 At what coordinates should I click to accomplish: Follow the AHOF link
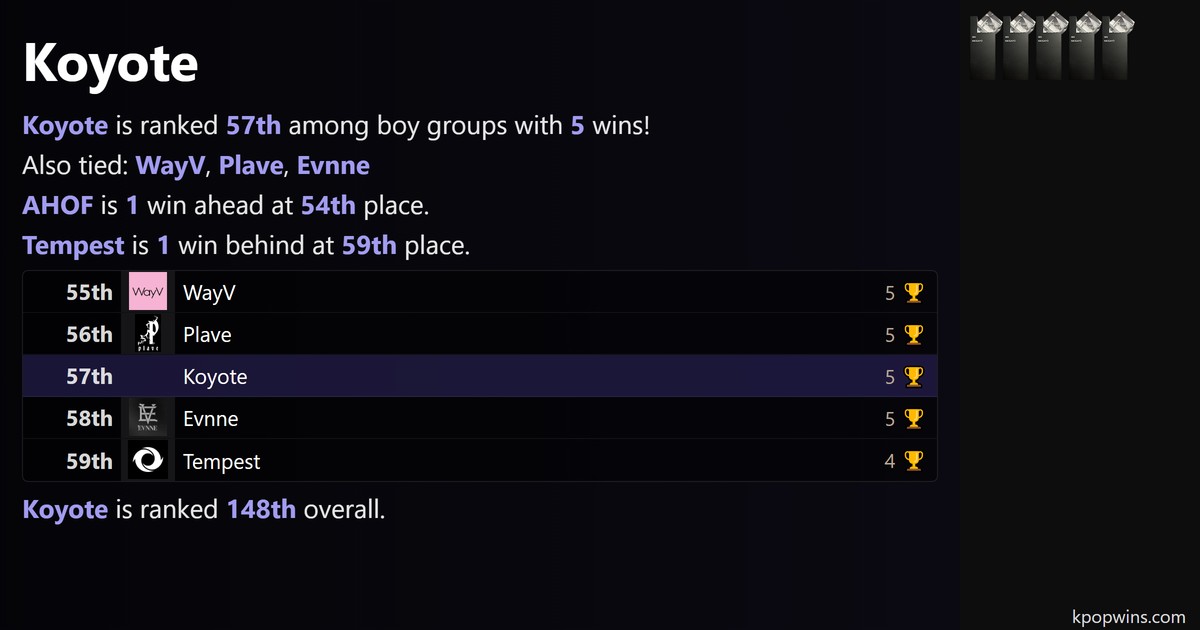[58, 205]
